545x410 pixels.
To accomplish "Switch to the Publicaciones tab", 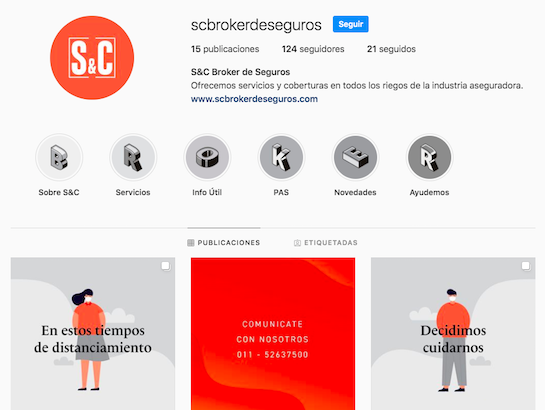I will [x=224, y=243].
